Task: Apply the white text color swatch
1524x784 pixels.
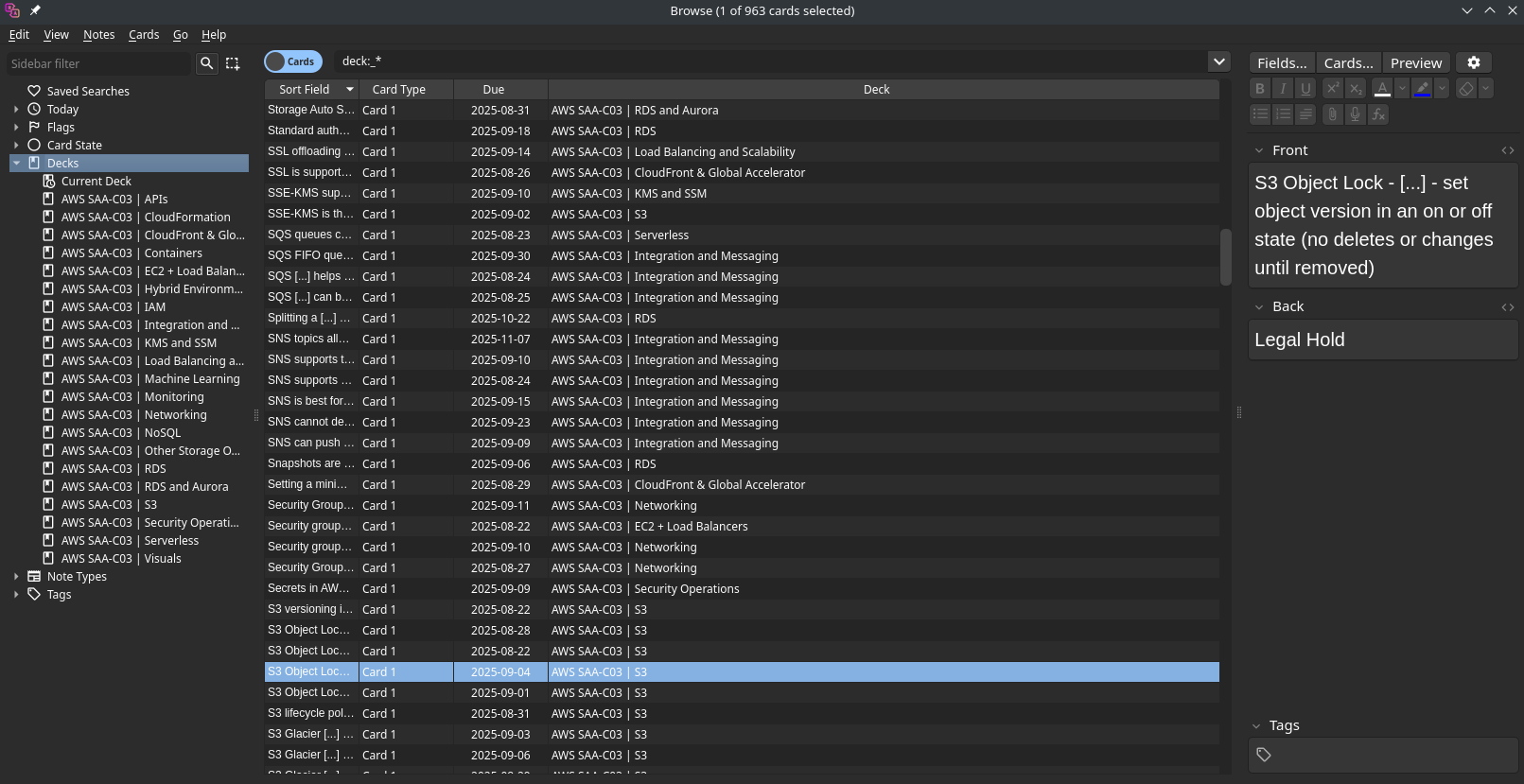Action: click(1381, 88)
